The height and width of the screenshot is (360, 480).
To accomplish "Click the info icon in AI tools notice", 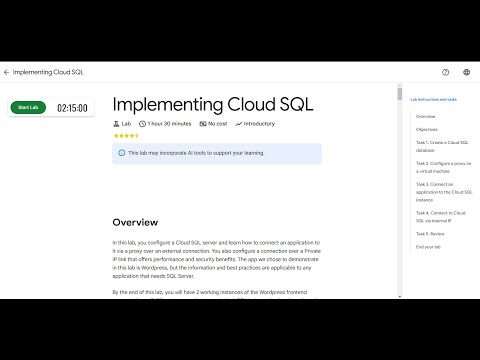I will tap(122, 153).
